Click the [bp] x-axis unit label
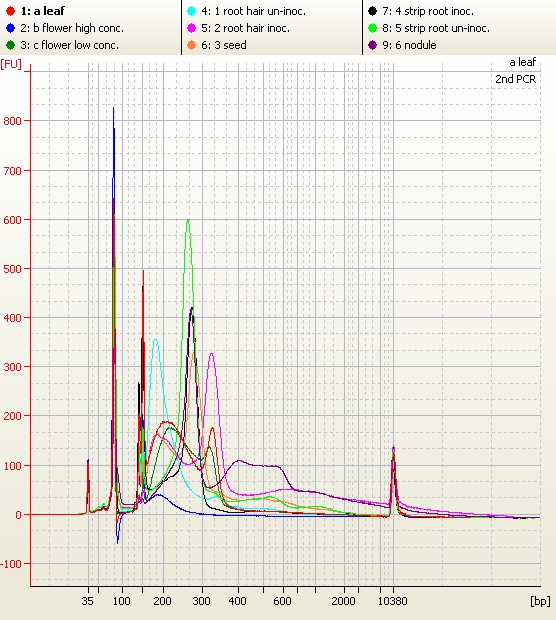The image size is (556, 620). point(540,601)
